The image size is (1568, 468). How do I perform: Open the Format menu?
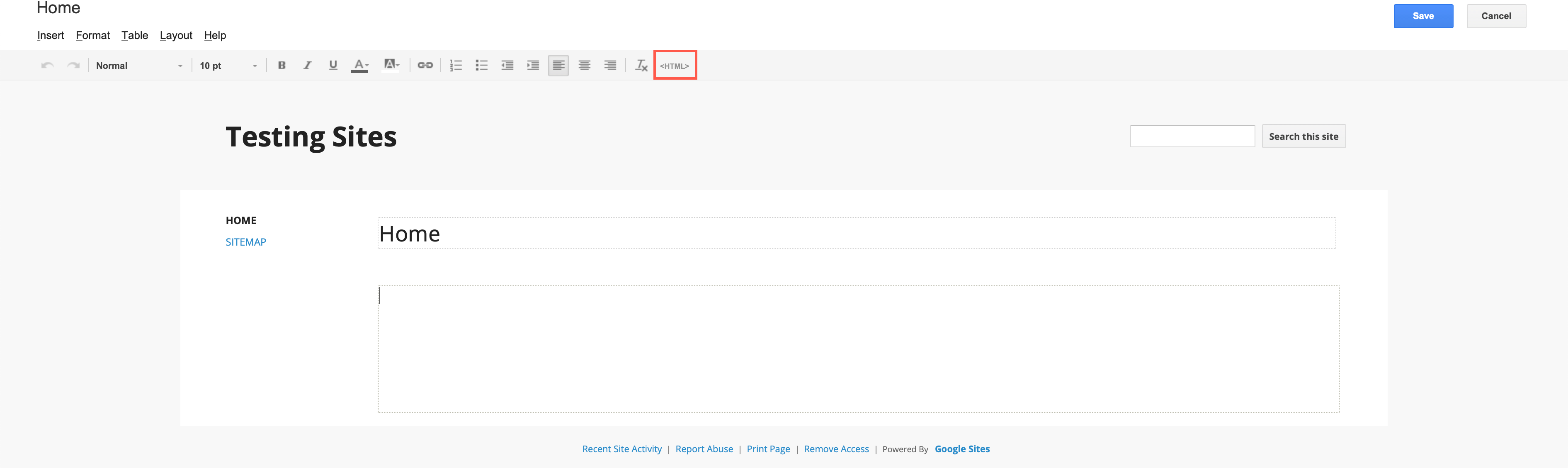tap(92, 35)
